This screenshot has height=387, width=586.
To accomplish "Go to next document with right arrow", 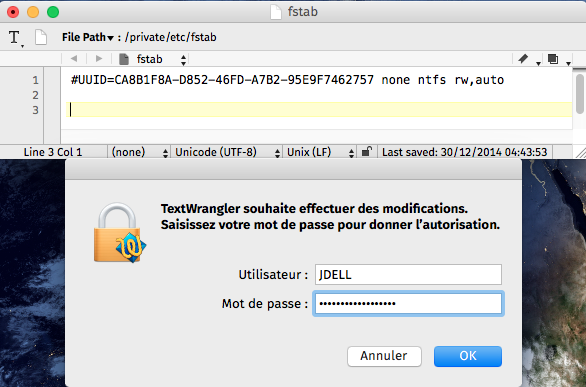I will [99, 59].
